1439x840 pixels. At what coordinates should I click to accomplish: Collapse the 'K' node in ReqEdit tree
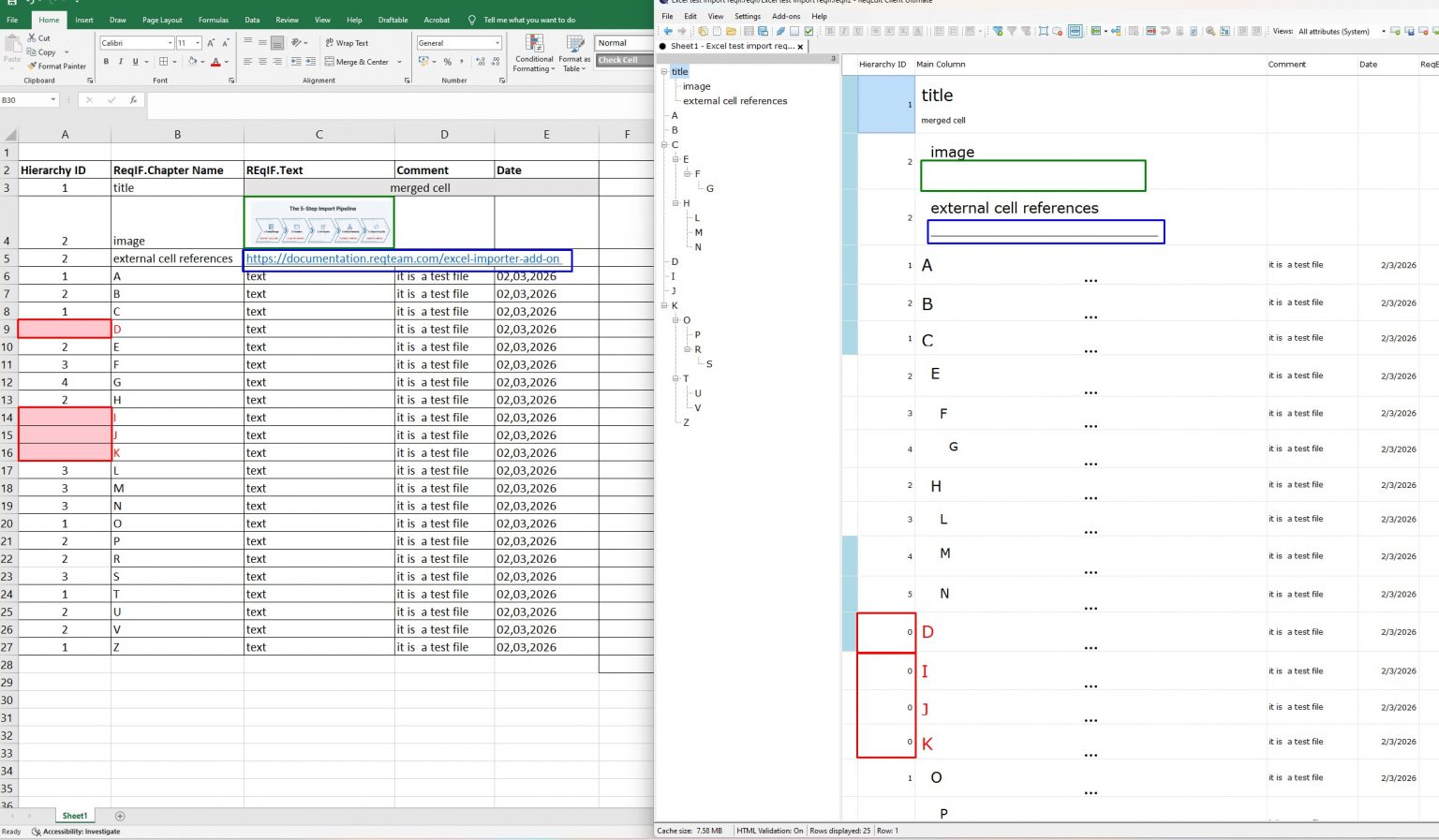(665, 305)
